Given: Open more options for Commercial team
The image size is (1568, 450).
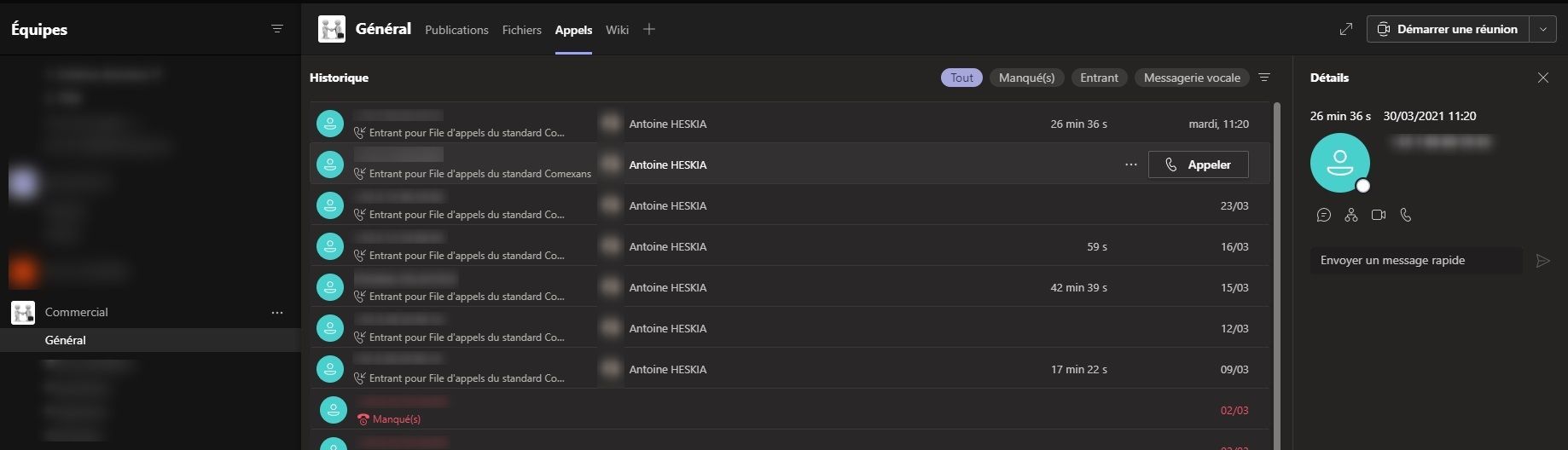Looking at the screenshot, I should (x=277, y=313).
